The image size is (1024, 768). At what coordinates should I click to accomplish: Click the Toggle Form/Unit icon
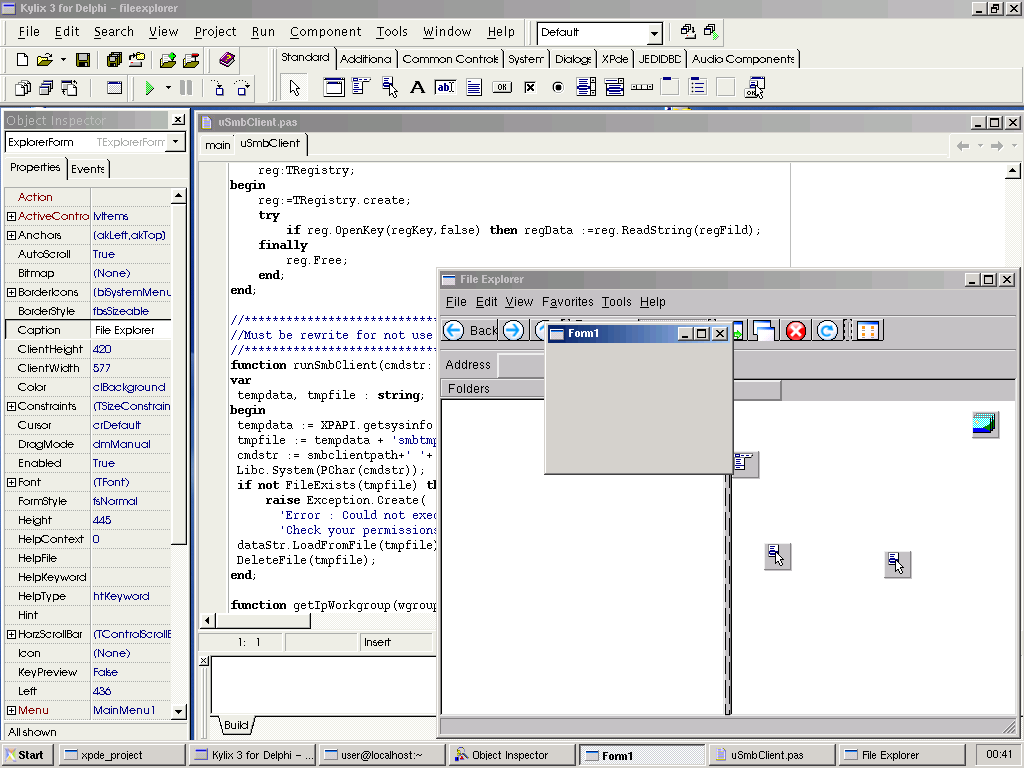[x=69, y=88]
